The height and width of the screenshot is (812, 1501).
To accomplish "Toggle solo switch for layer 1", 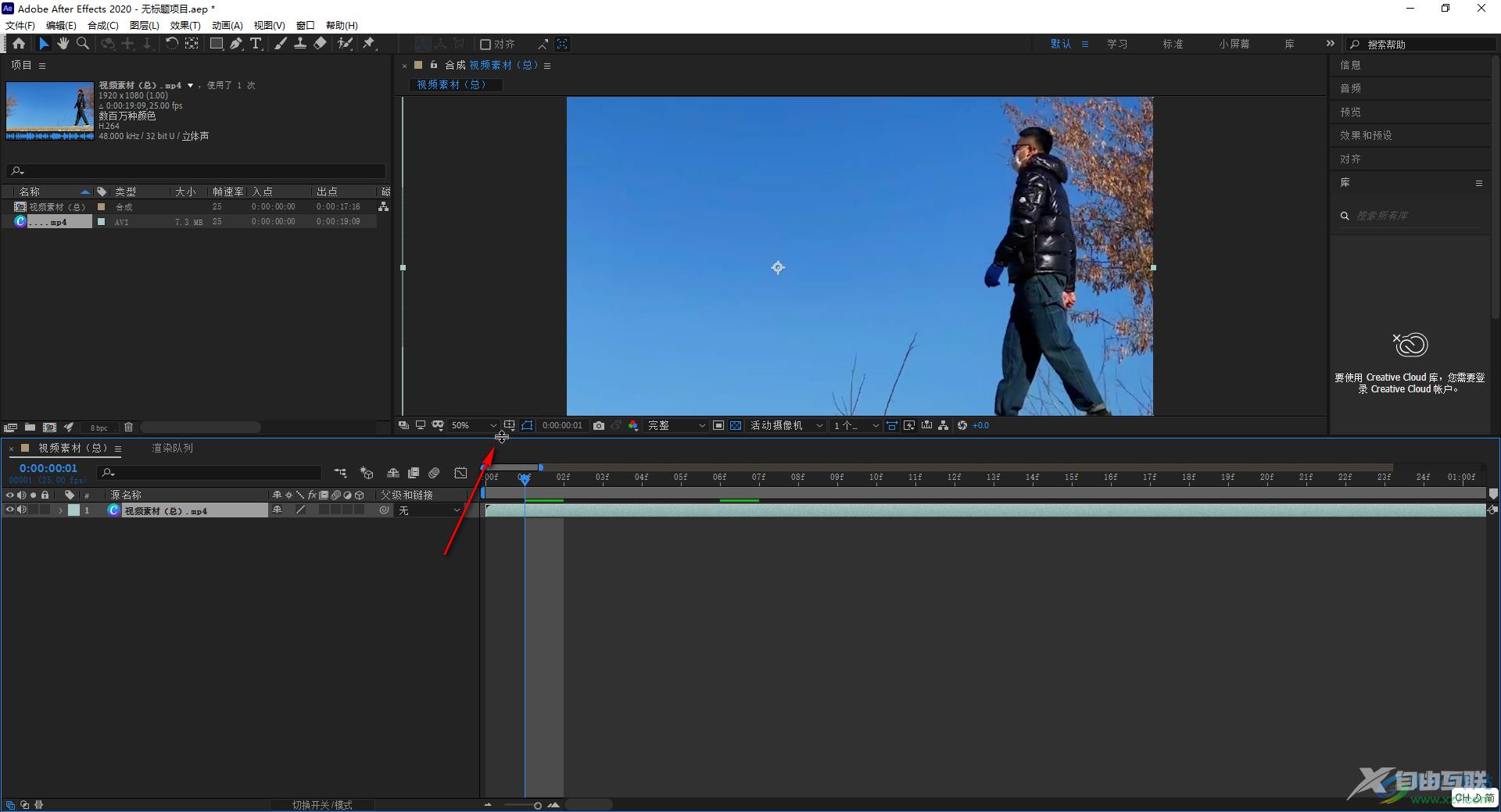I will 34,510.
